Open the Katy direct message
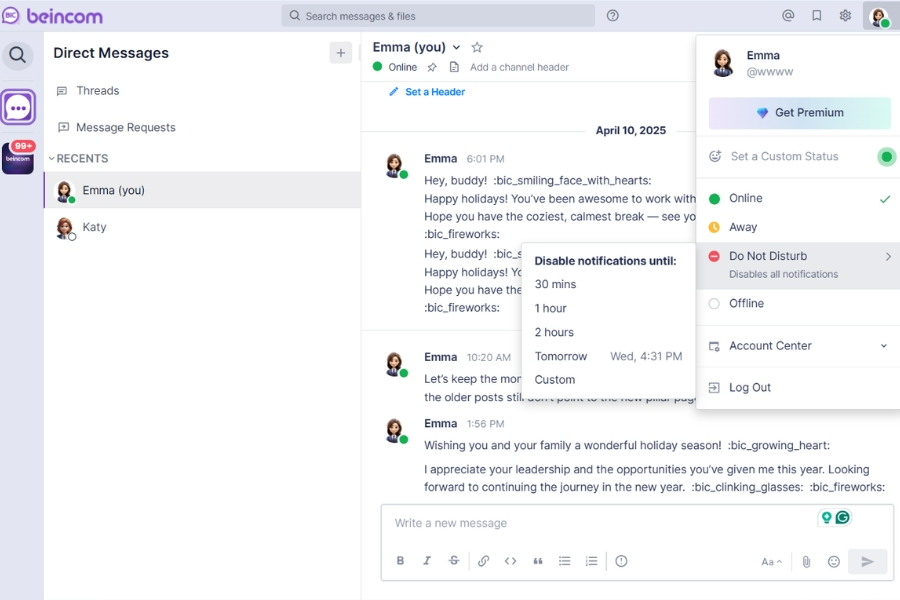 202,227
